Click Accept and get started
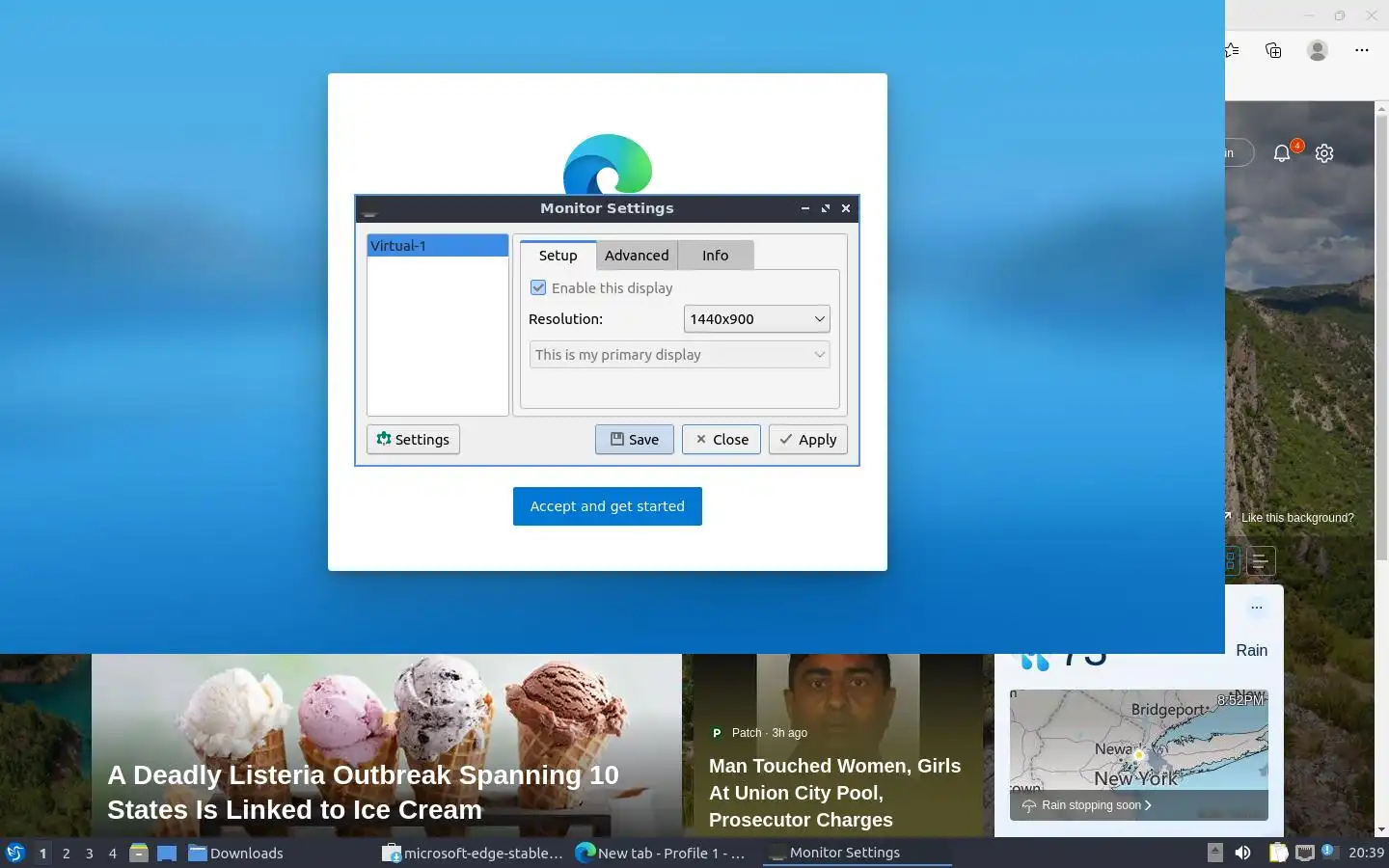This screenshot has width=1389, height=868. click(608, 506)
